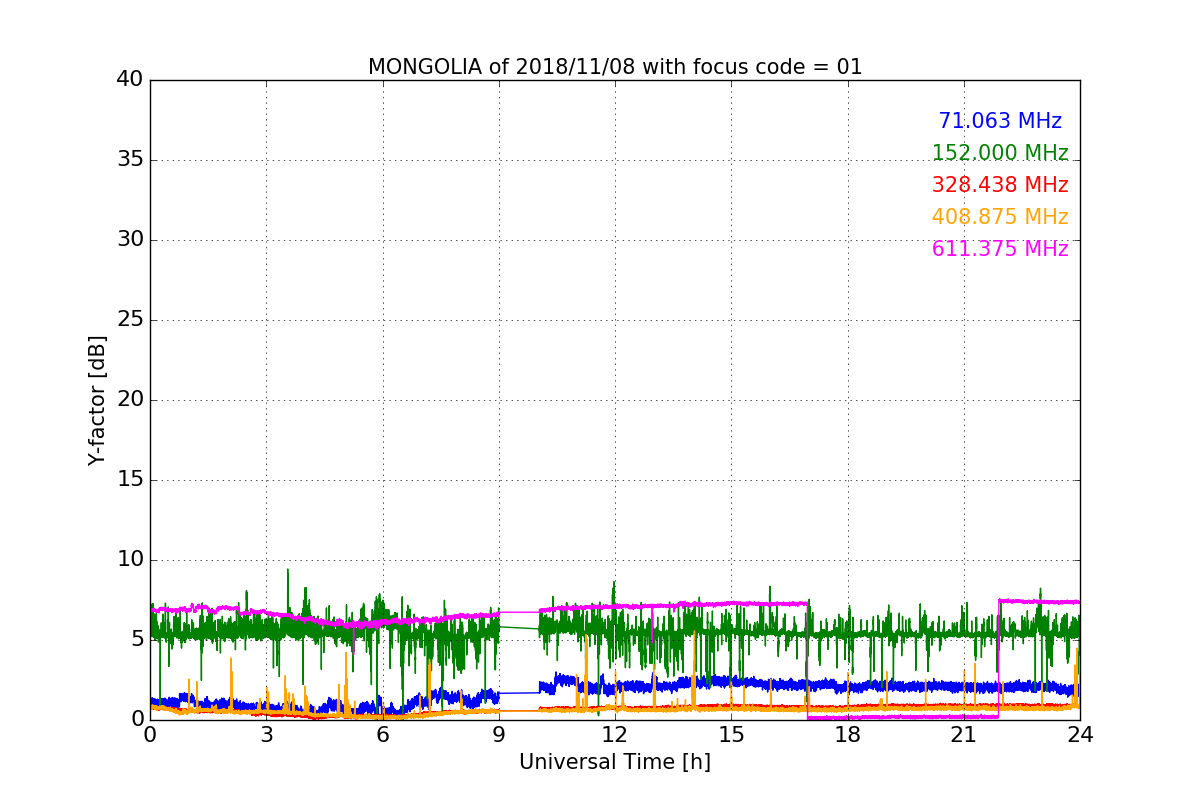Click x-axis tick label 18
The height and width of the screenshot is (800, 1200).
click(x=847, y=735)
